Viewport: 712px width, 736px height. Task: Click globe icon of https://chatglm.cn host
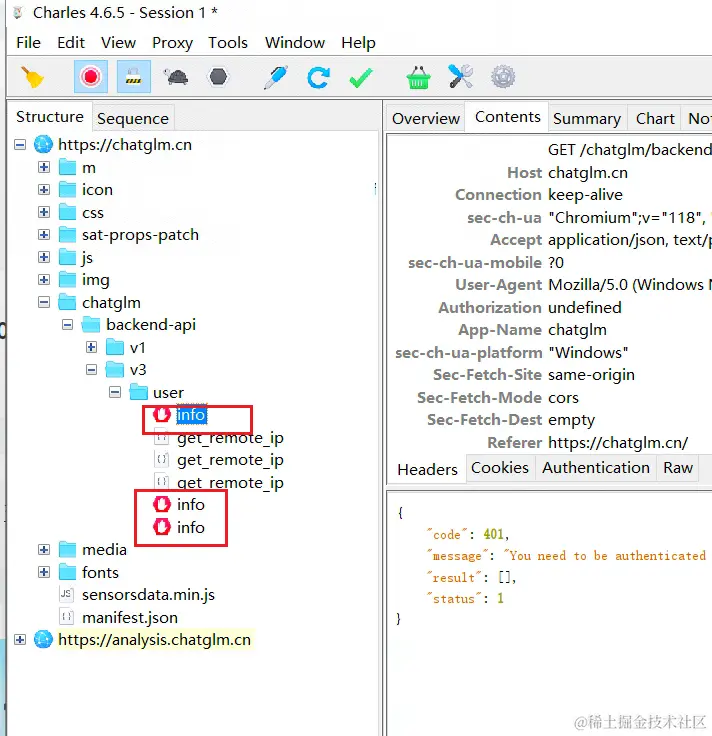[x=43, y=145]
